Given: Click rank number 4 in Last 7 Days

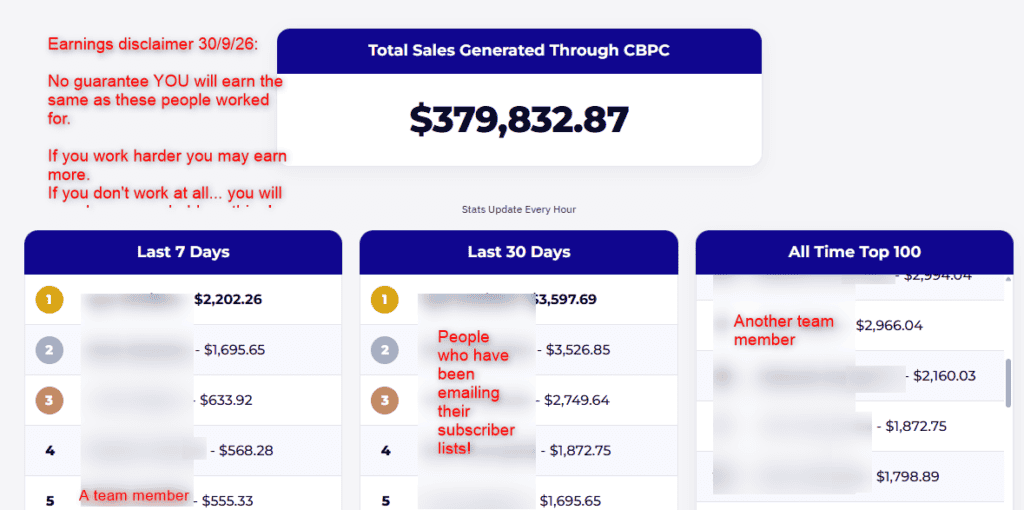Looking at the screenshot, I should [50, 451].
